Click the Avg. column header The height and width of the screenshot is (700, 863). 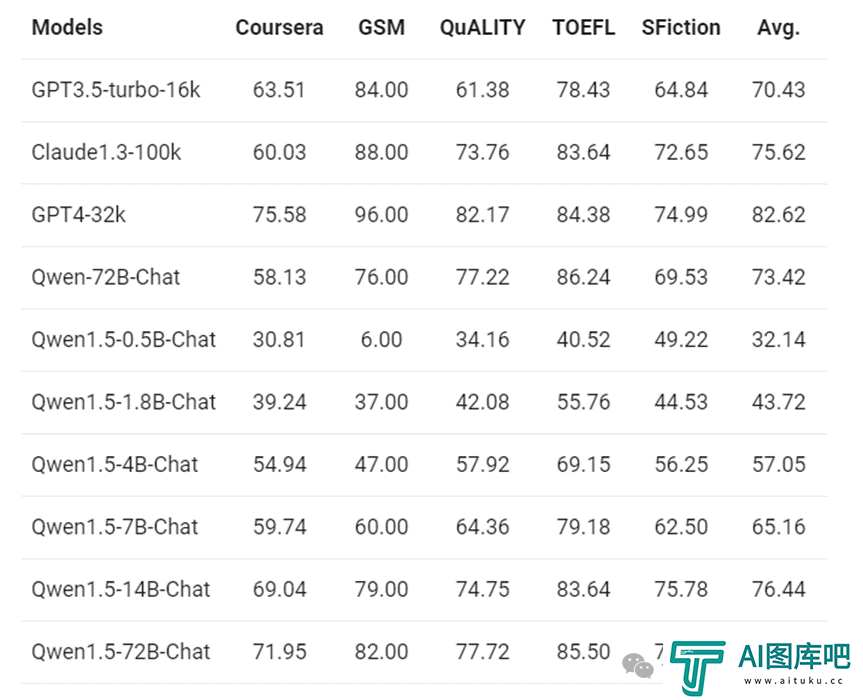[778, 28]
